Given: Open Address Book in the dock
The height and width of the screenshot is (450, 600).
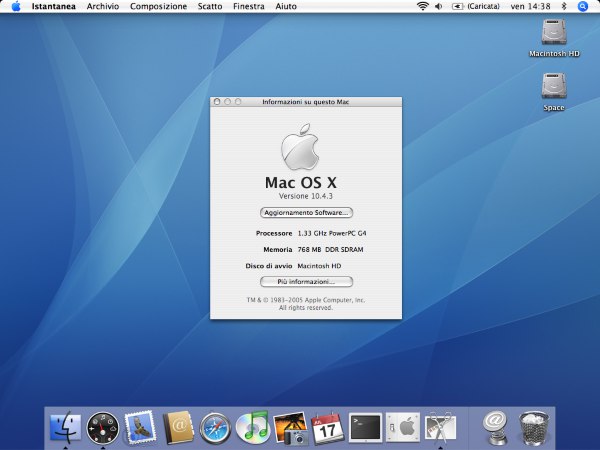Looking at the screenshot, I should [x=178, y=427].
